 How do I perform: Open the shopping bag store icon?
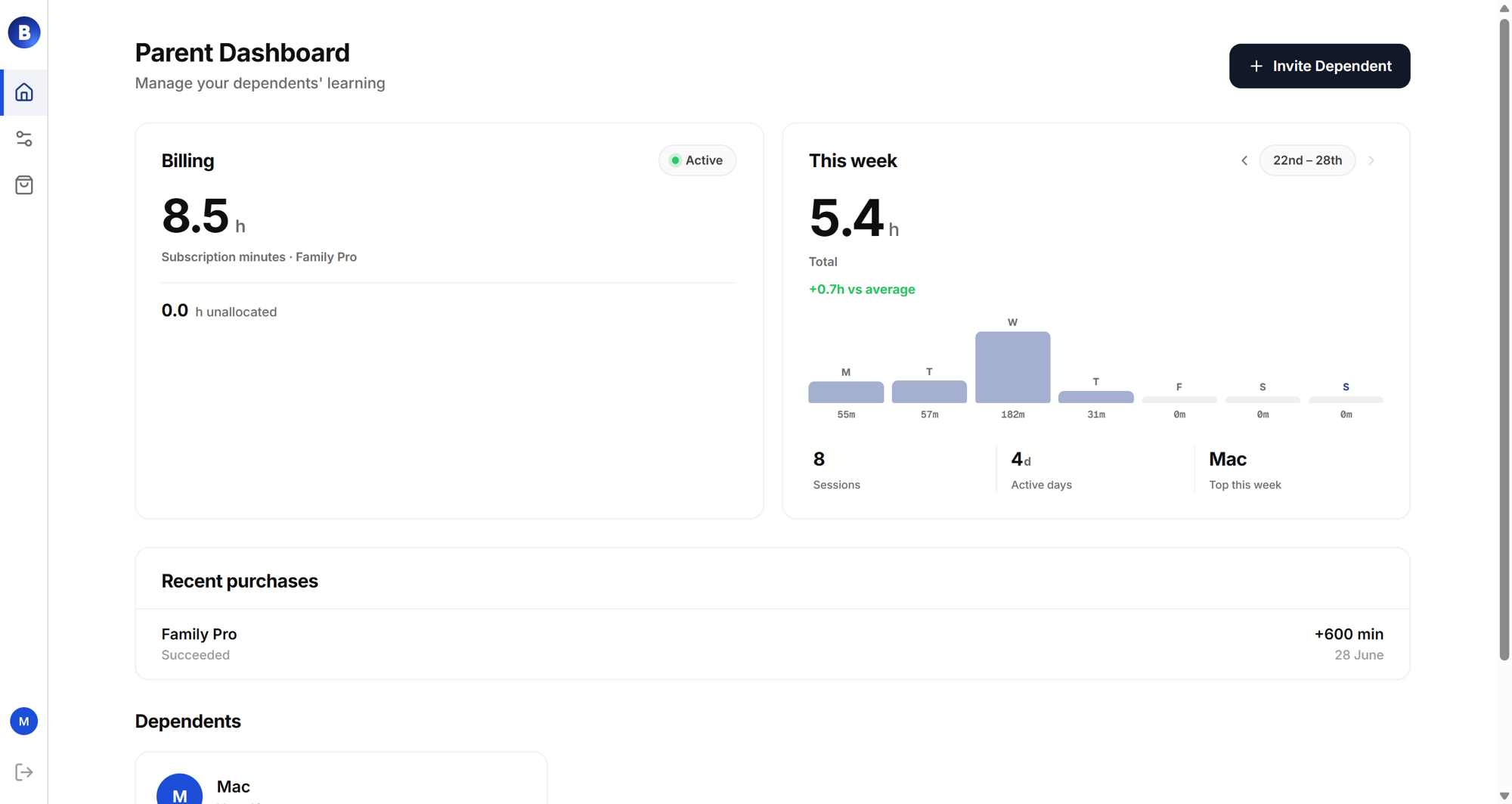[24, 185]
